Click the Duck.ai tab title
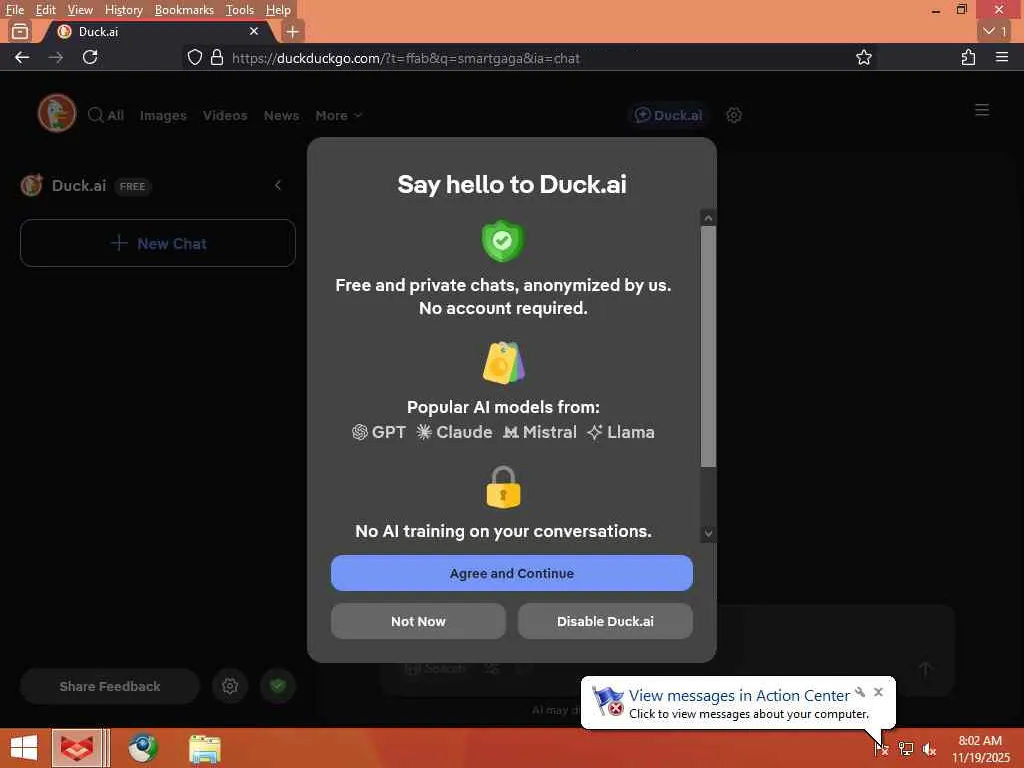Image resolution: width=1024 pixels, height=768 pixels. click(98, 31)
